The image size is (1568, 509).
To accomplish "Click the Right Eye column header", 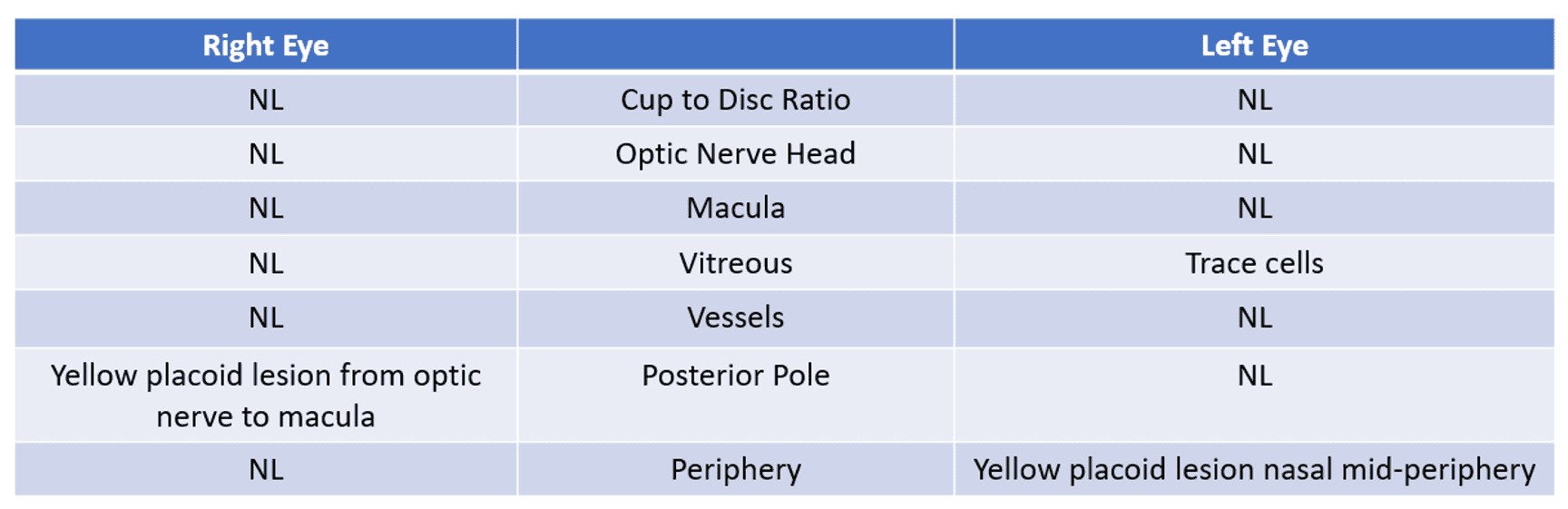I will click(x=266, y=45).
